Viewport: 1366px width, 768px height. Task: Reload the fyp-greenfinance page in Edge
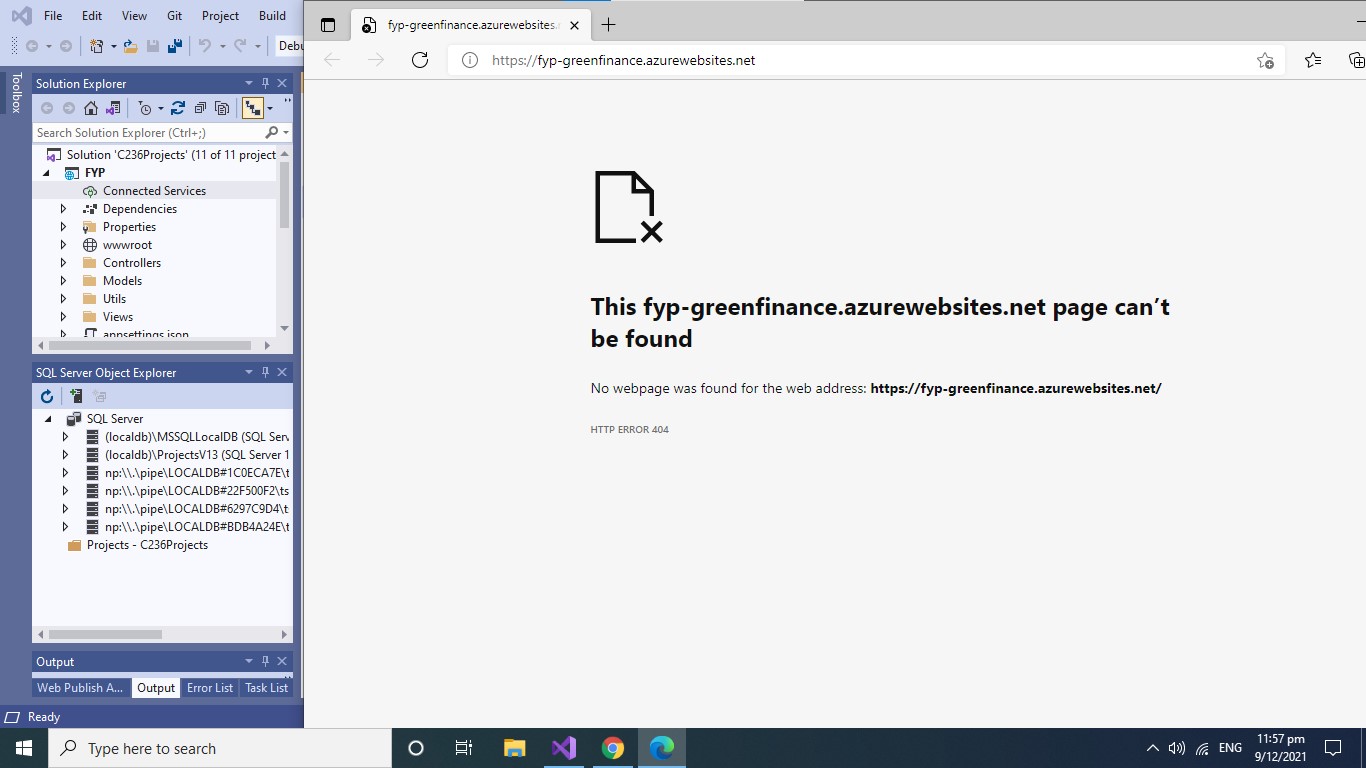(419, 60)
